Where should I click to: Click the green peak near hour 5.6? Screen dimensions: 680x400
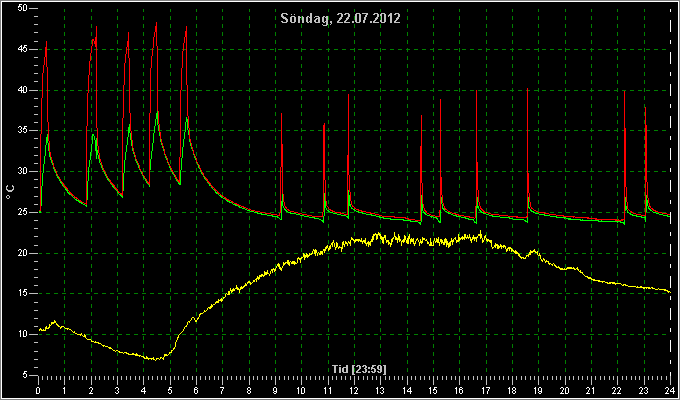click(187, 117)
